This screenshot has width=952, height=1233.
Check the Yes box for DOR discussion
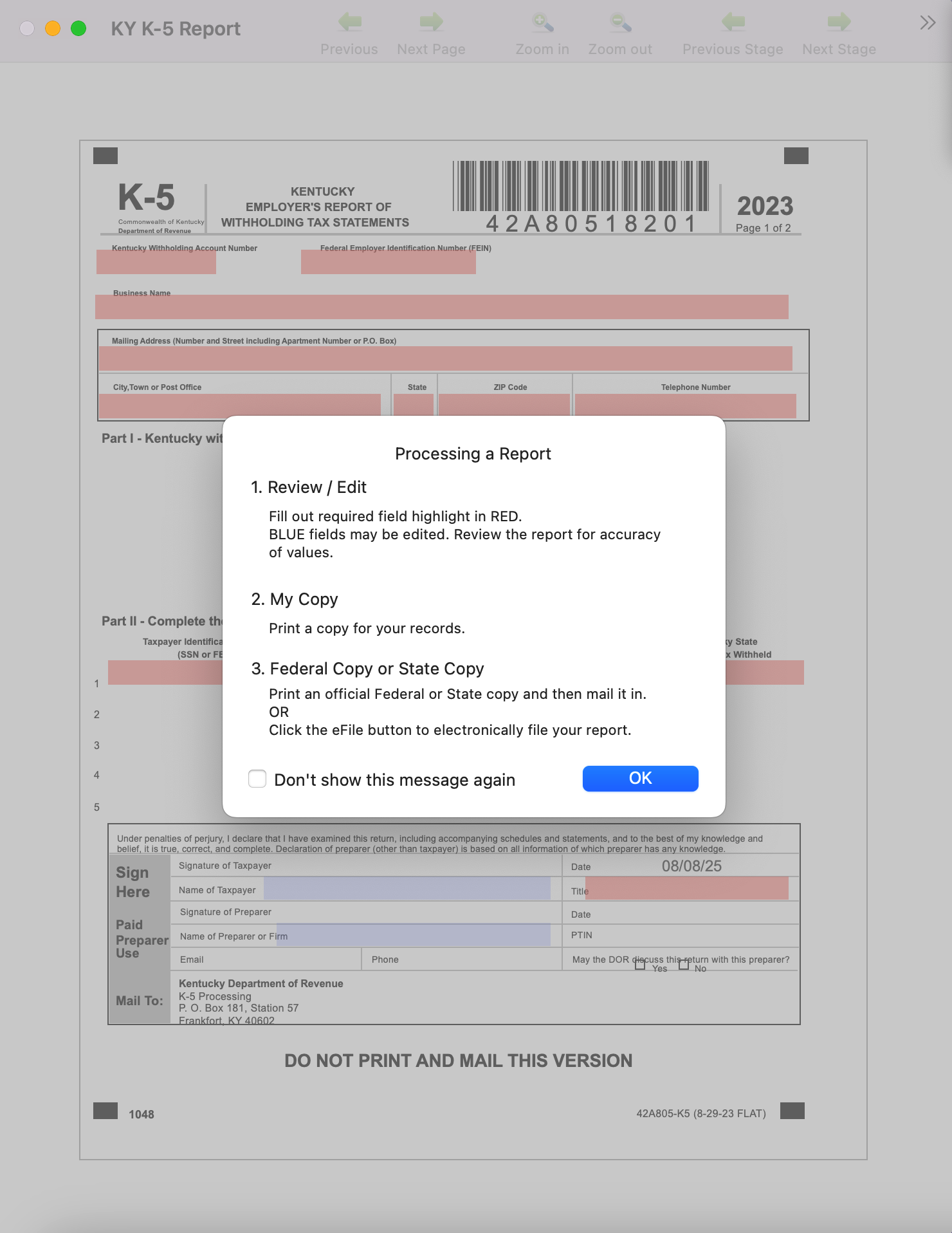(640, 965)
